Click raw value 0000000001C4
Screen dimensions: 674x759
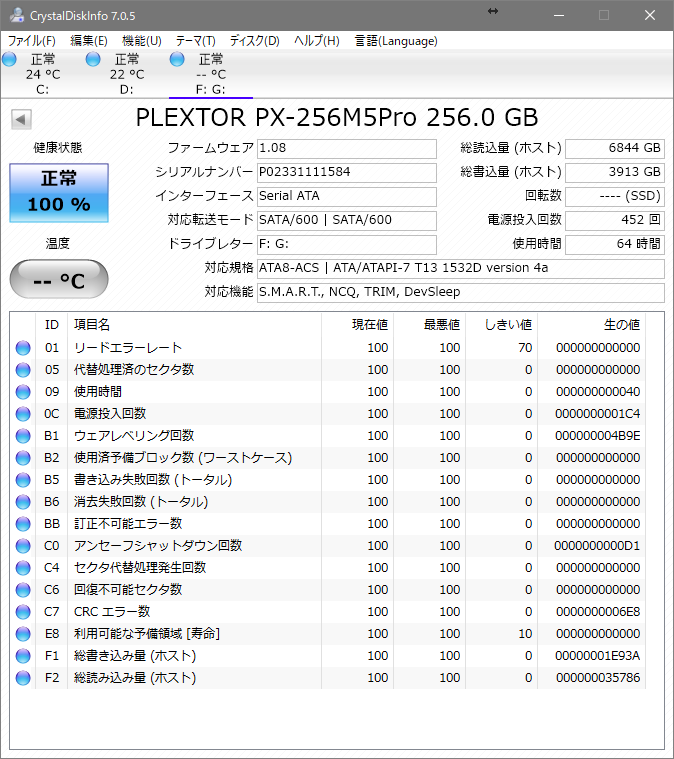click(597, 414)
